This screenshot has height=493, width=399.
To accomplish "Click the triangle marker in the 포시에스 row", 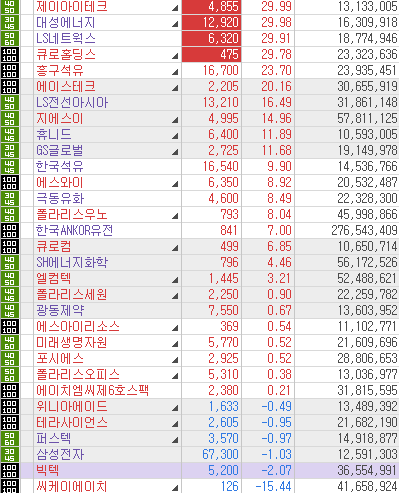I will [175, 360].
